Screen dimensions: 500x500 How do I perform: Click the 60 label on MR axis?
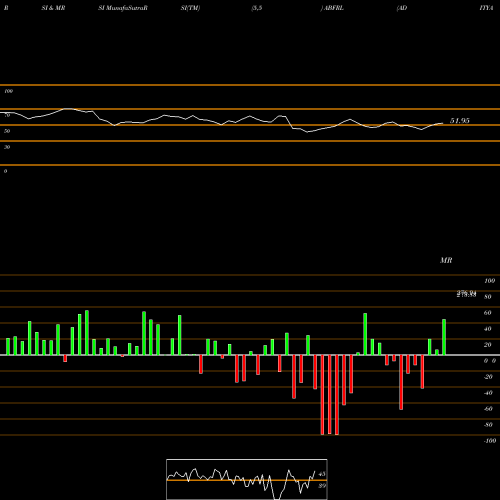[x=488, y=313]
